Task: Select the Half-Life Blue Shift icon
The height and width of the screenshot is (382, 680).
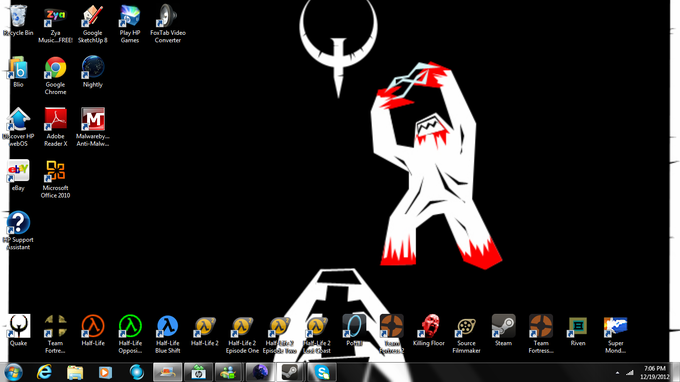Action: click(168, 334)
